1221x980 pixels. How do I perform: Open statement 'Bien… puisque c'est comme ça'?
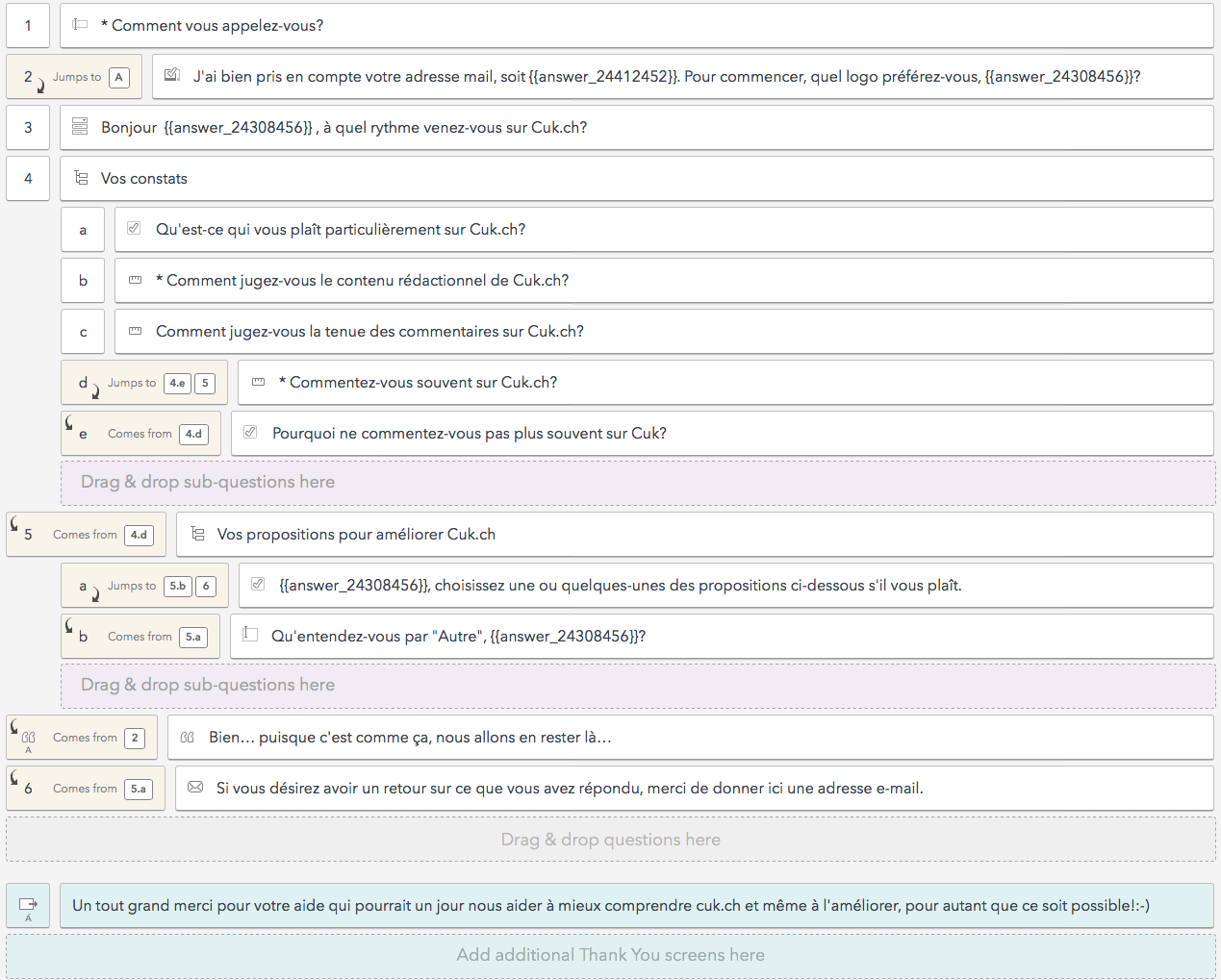[x=690, y=737]
